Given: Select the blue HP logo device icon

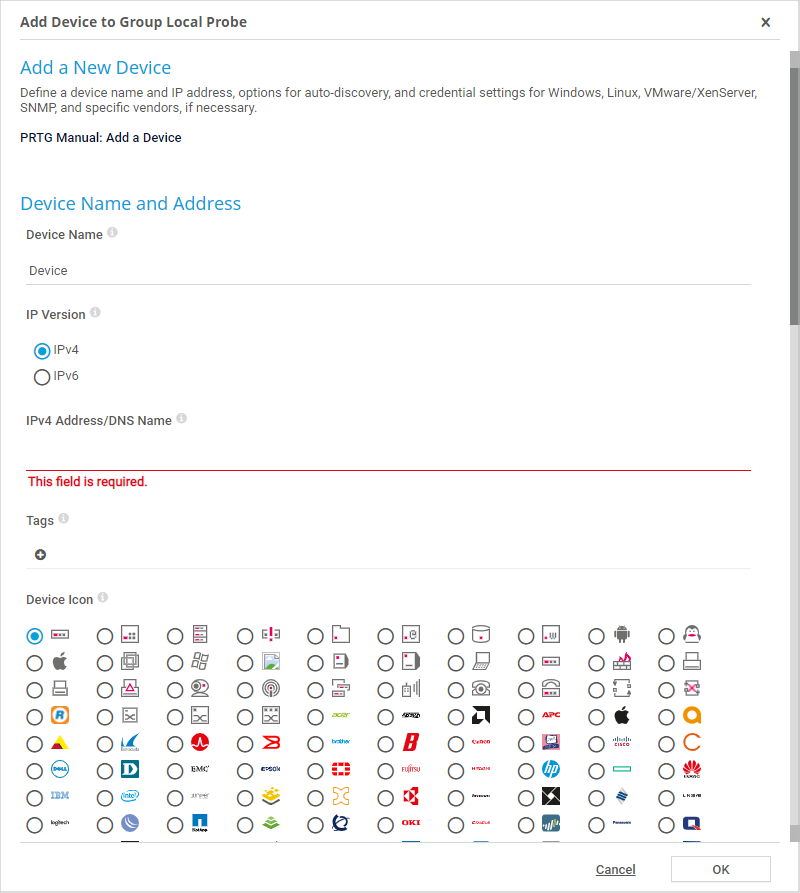Looking at the screenshot, I should click(x=526, y=770).
